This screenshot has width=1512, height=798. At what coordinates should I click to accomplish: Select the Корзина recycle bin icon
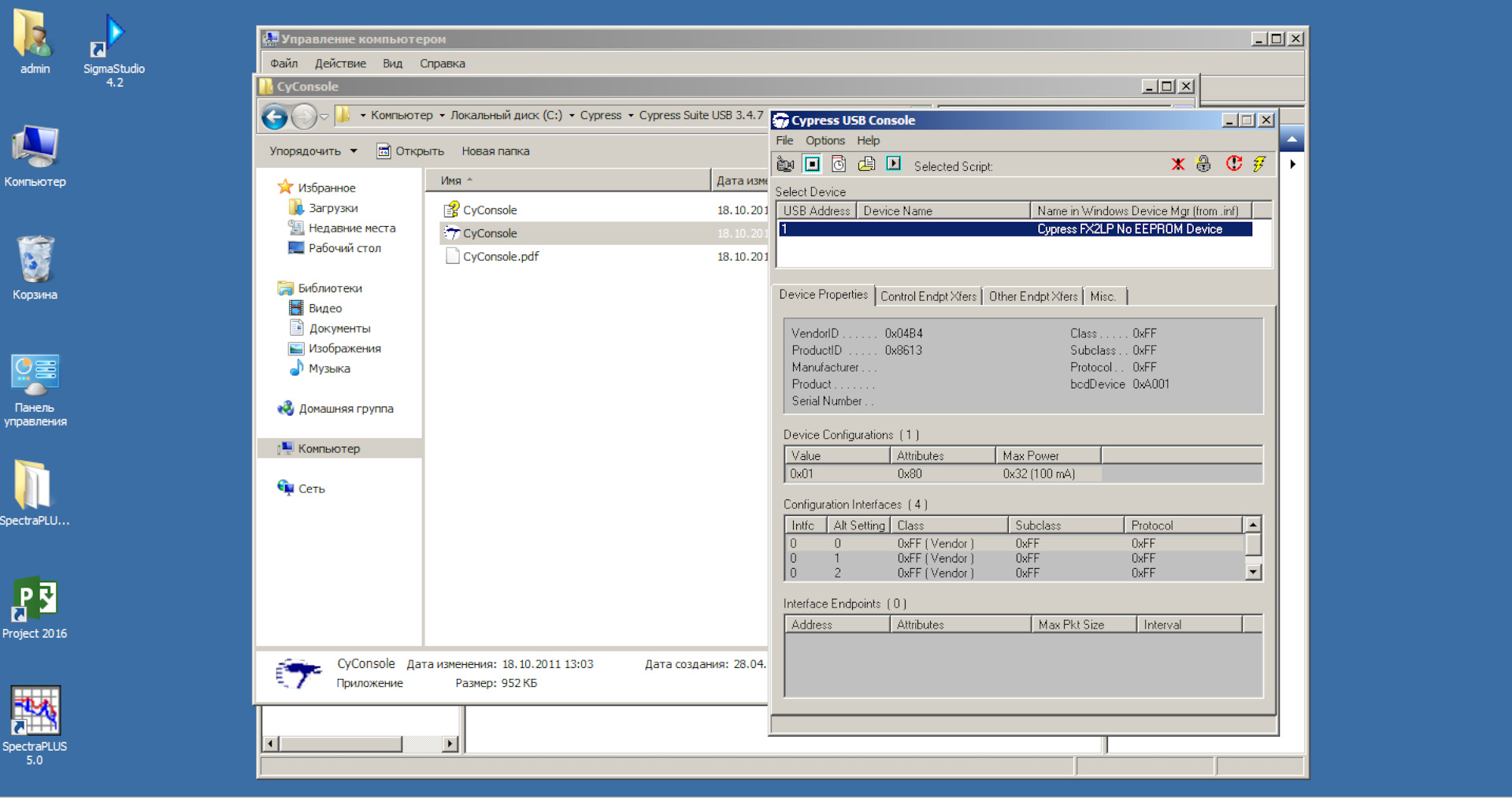point(35,268)
